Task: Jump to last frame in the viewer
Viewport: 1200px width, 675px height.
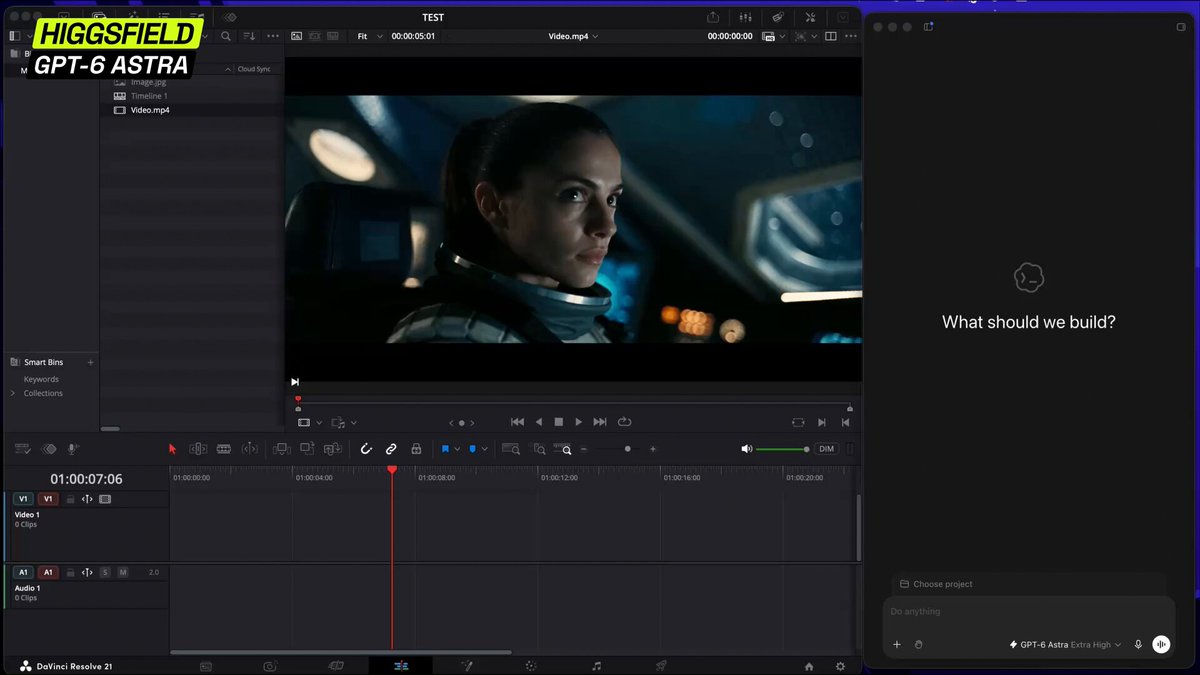Action: (x=600, y=422)
